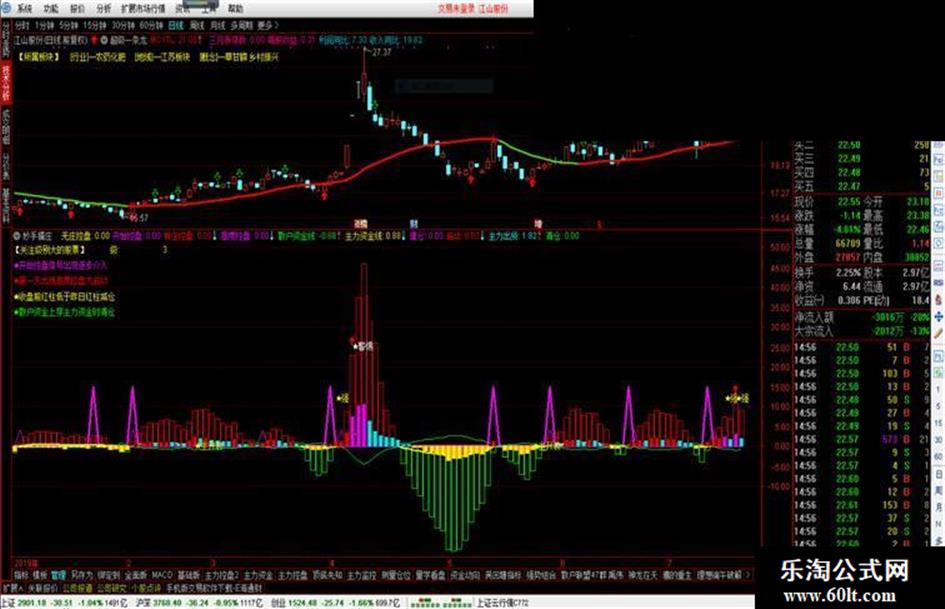Viewport: 945px width, 609px height.
Task: Click the 另存为 bottom button
Action: click(82, 575)
